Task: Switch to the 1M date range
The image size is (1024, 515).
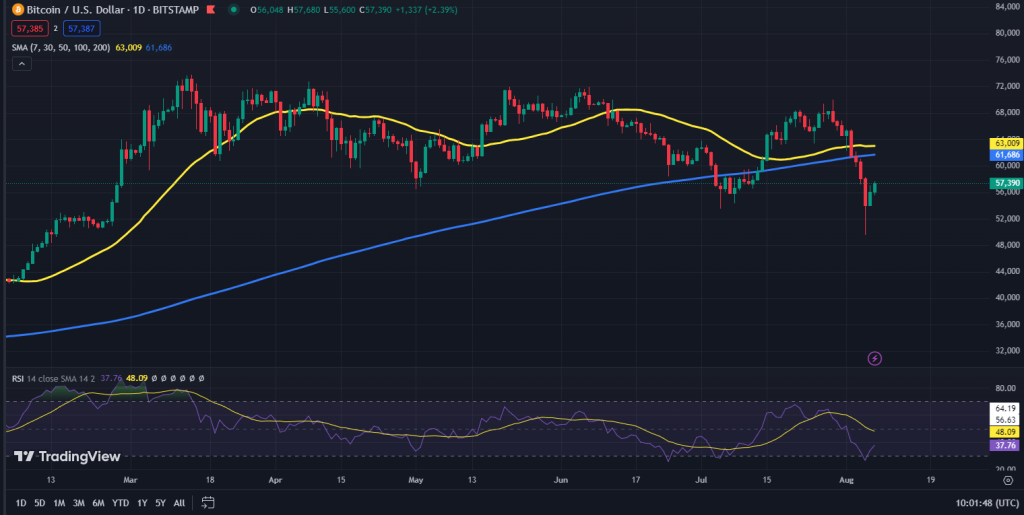Action: [59, 503]
